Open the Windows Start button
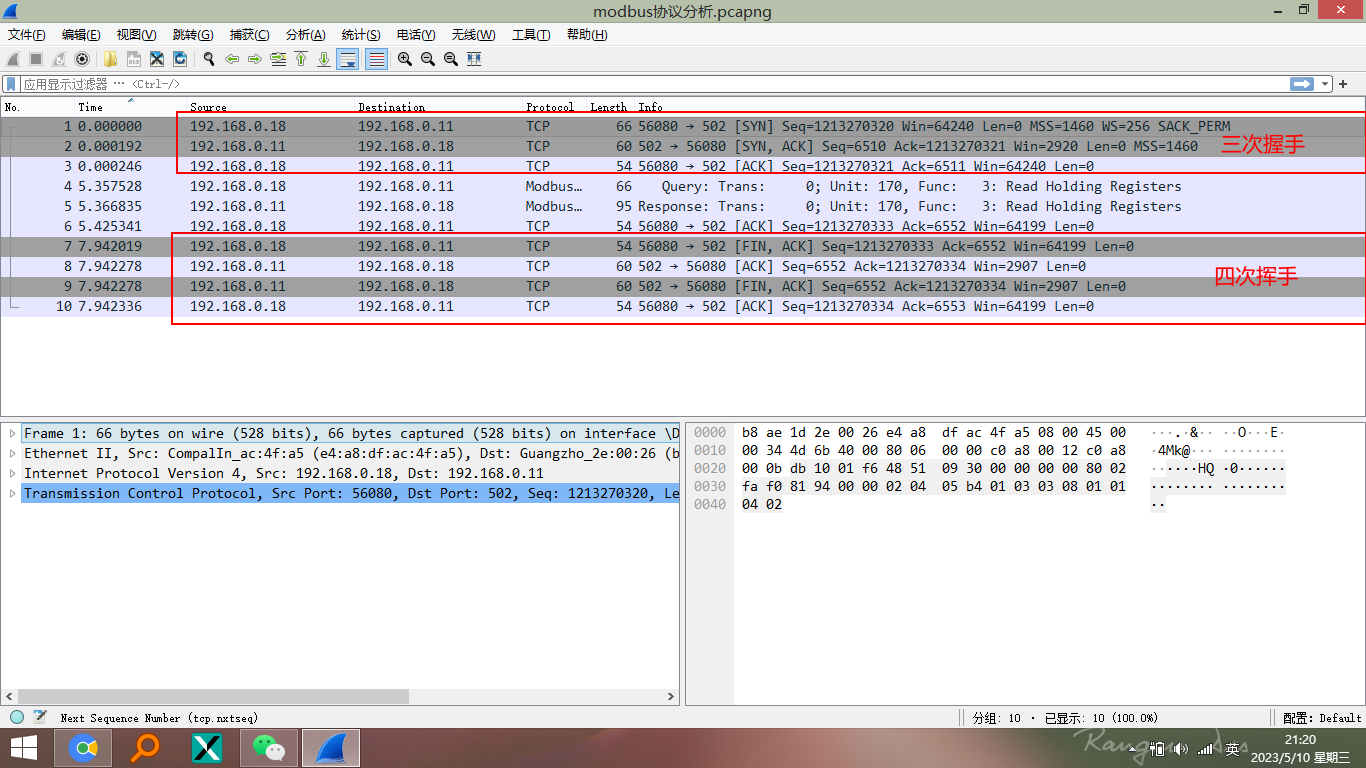This screenshot has height=768, width=1366. click(23, 748)
